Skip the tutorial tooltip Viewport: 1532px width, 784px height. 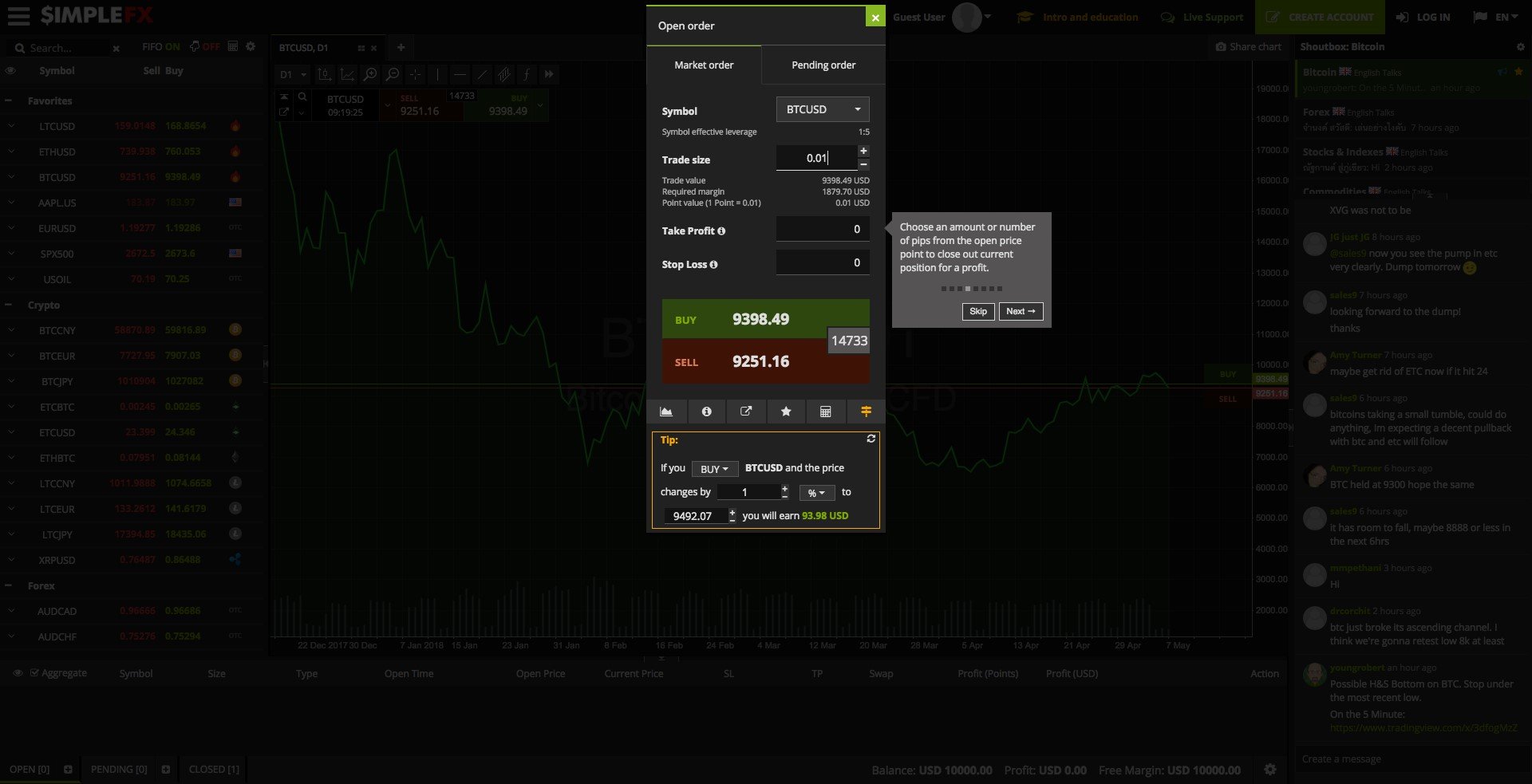point(978,311)
